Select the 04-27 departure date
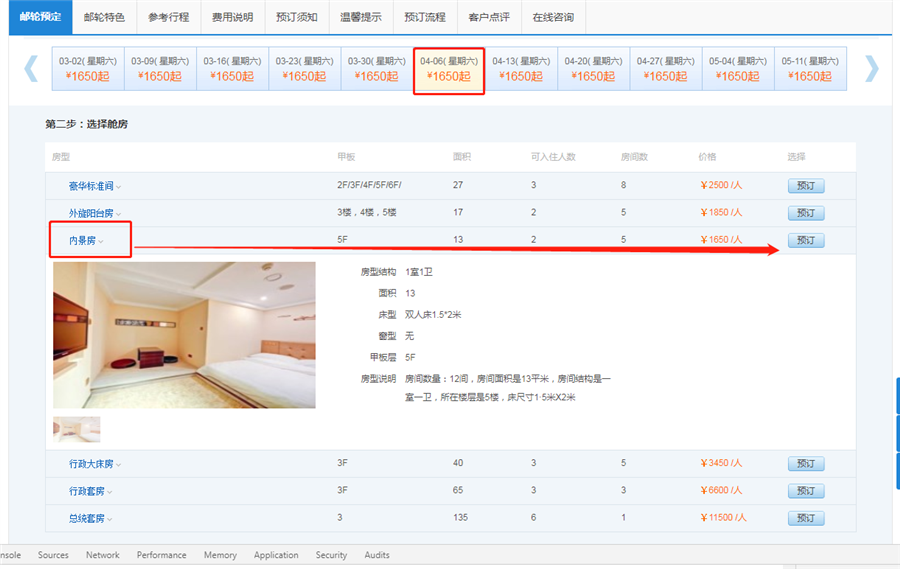Screen dimensions: 900x569 coord(666,69)
